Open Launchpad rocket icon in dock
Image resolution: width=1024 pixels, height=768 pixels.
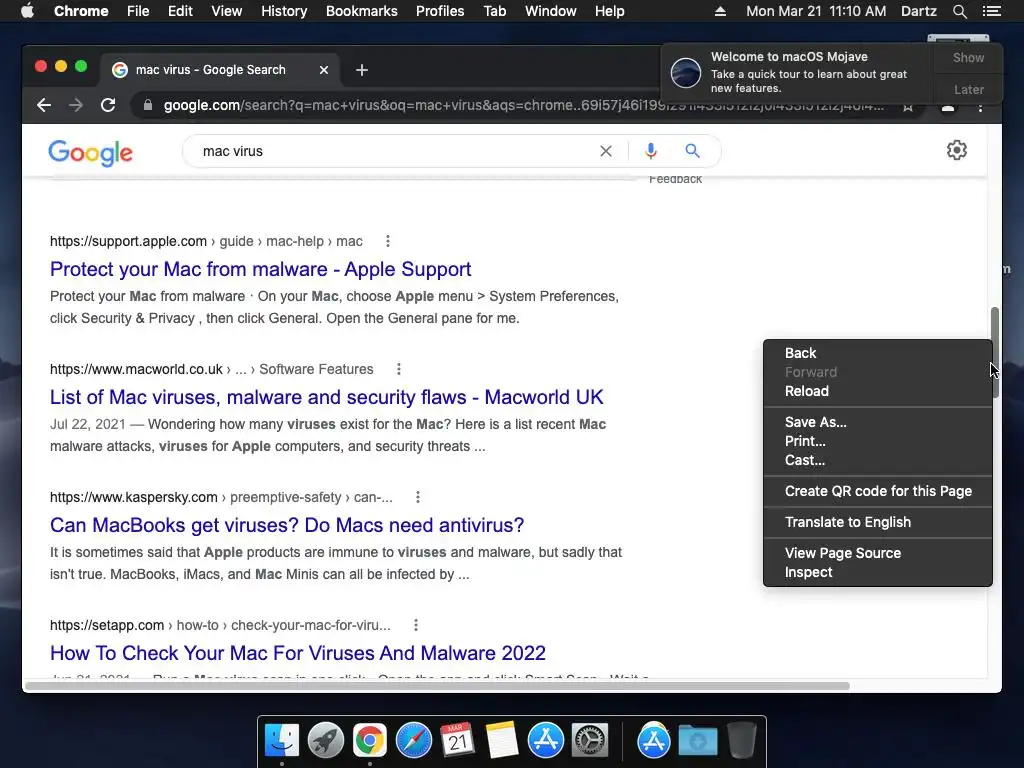[x=326, y=741]
